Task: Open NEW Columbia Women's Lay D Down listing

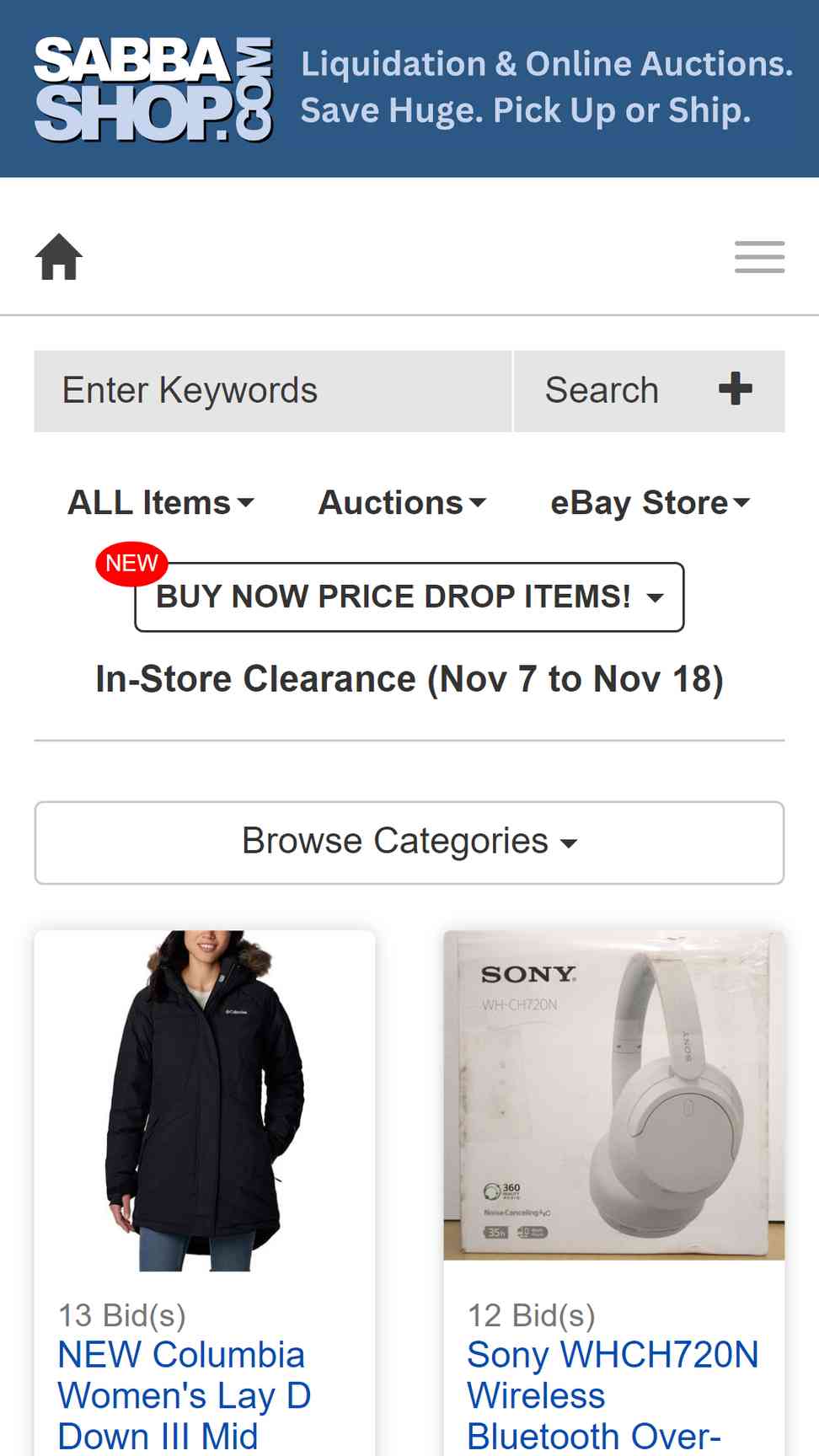Action: [x=185, y=1395]
